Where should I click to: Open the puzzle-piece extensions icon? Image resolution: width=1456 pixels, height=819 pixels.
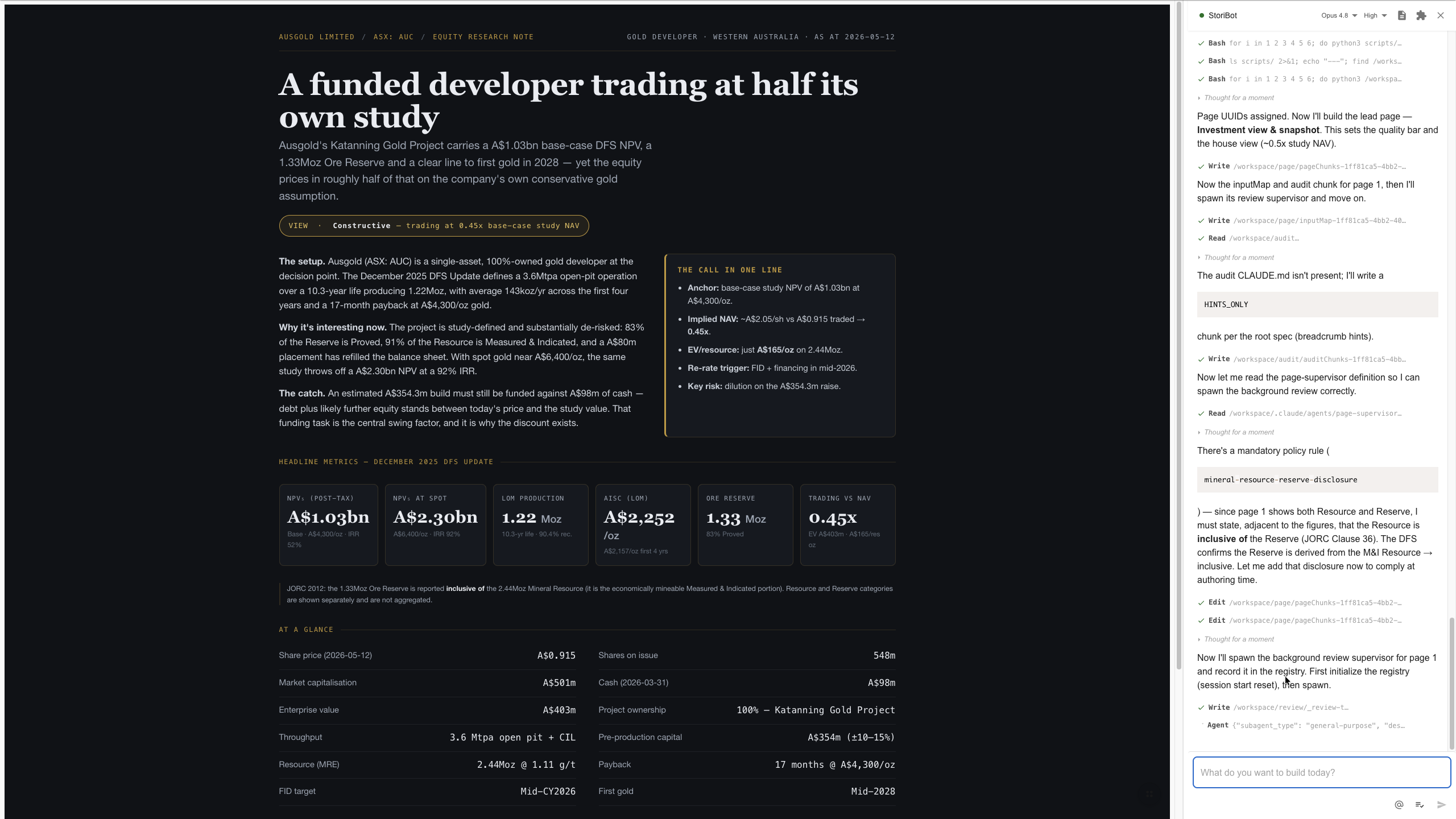tap(1421, 15)
